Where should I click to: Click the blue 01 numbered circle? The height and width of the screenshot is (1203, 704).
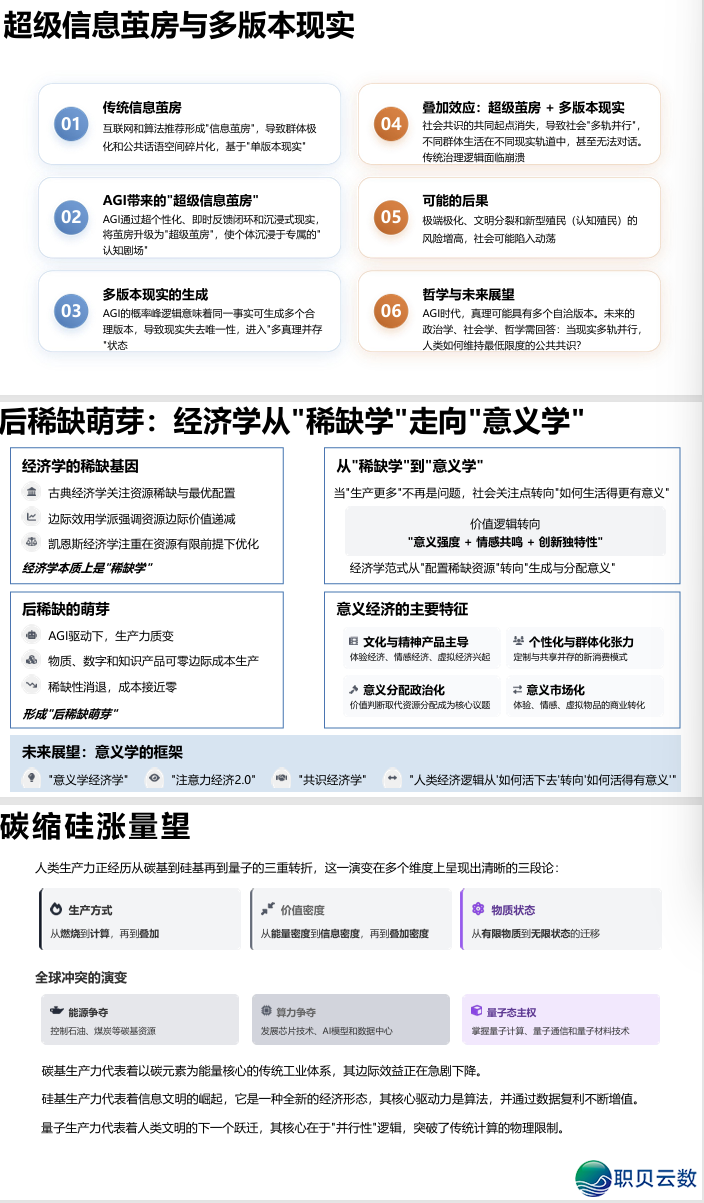coord(70,124)
